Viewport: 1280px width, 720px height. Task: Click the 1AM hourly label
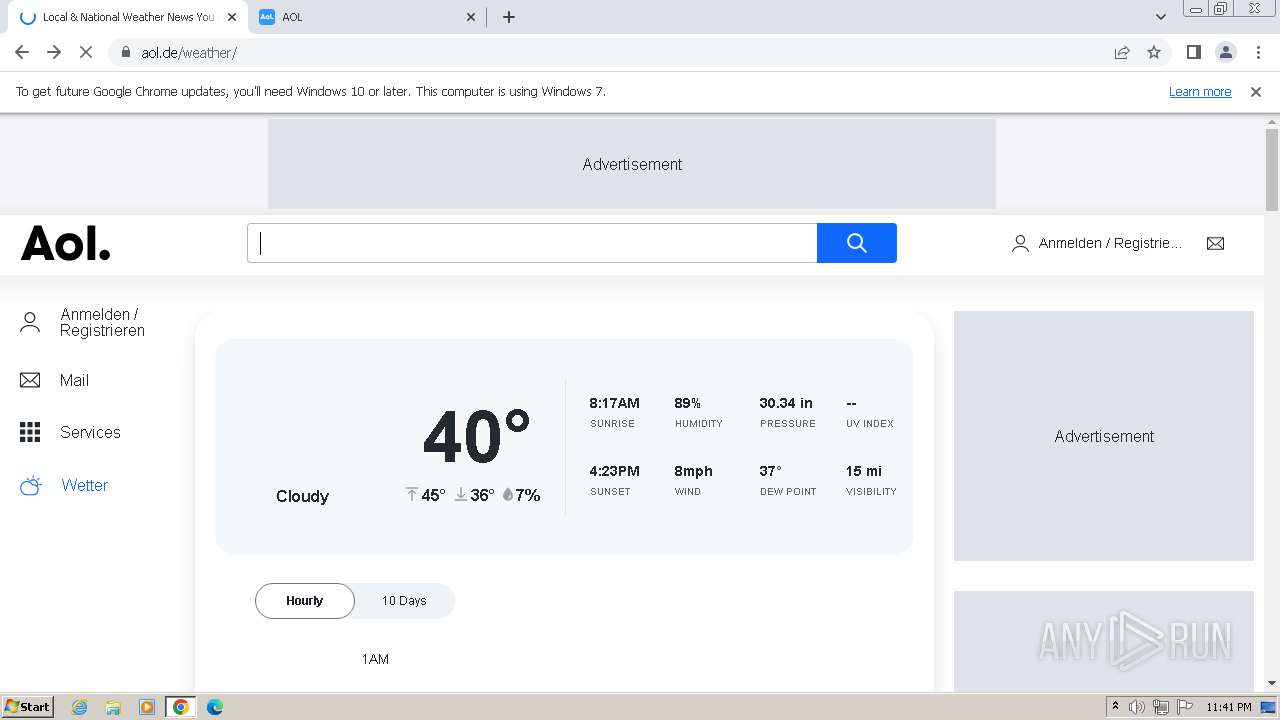pos(375,659)
